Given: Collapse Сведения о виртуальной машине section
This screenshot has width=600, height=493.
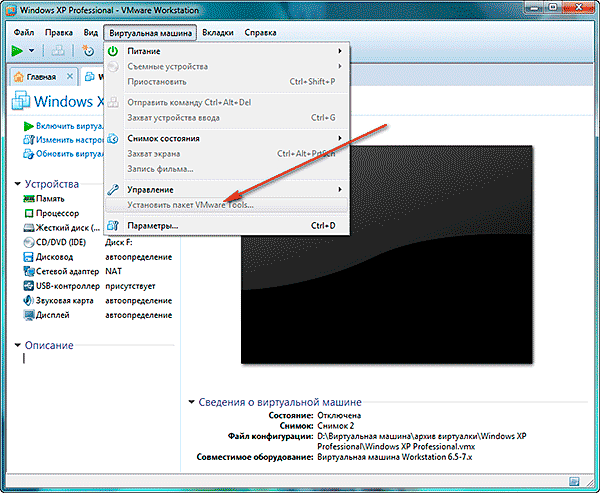Looking at the screenshot, I should (x=191, y=402).
